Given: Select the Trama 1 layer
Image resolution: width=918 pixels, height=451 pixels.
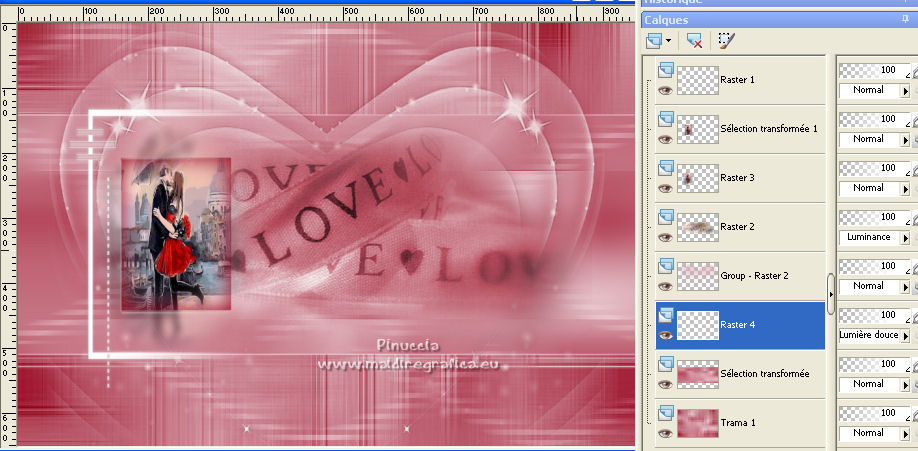Looking at the screenshot, I should pyautogui.click(x=737, y=423).
